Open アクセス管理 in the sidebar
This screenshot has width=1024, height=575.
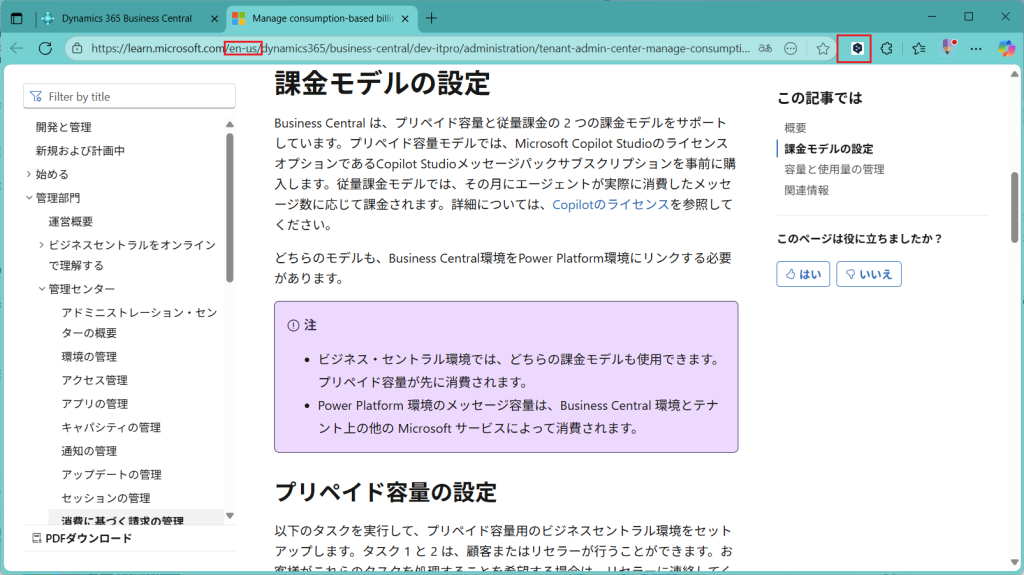coord(95,380)
